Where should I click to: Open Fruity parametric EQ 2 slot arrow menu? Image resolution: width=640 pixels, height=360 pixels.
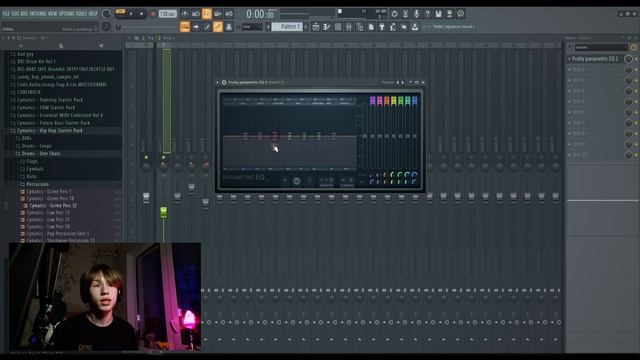coord(570,59)
